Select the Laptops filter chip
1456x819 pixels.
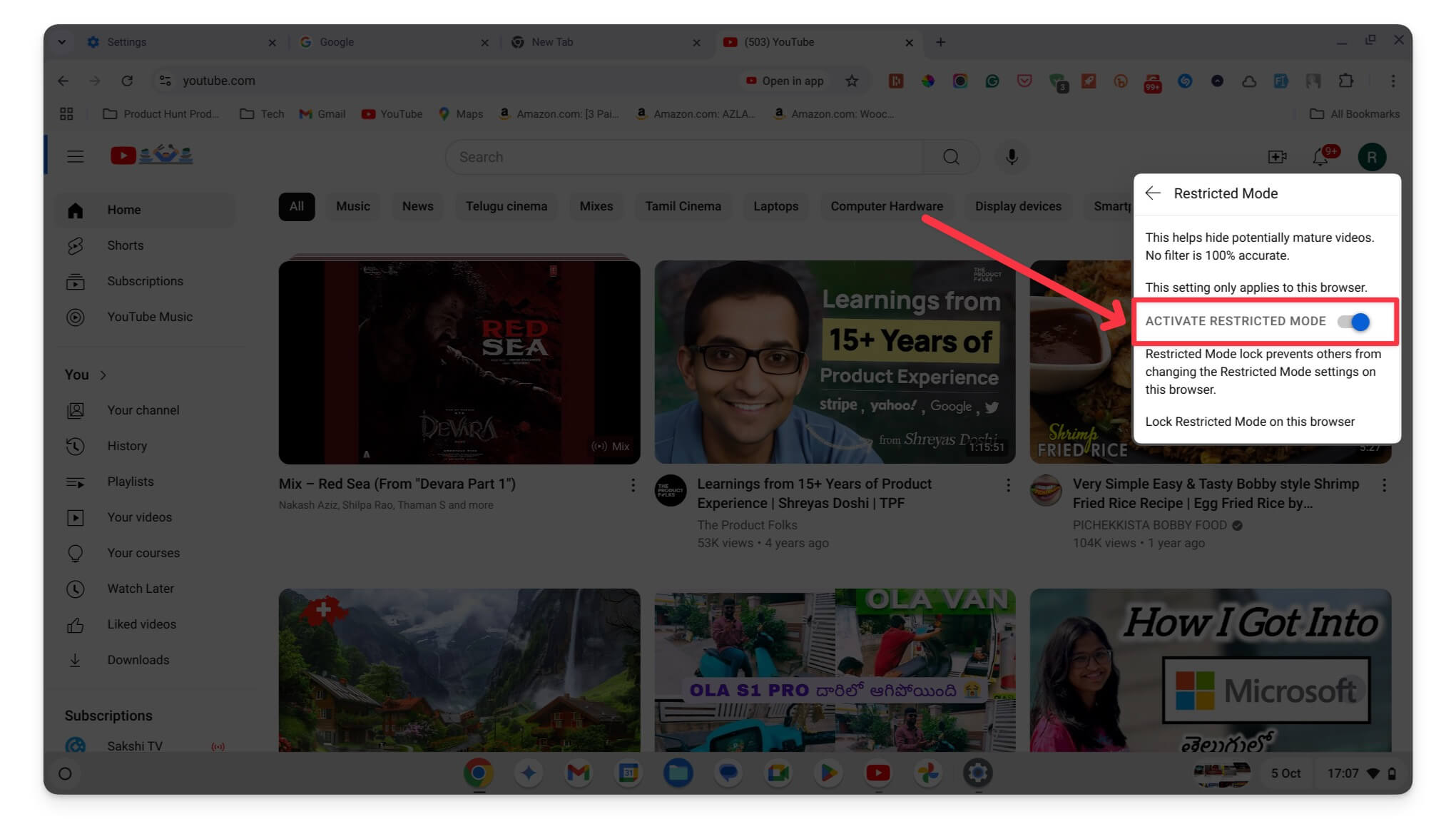point(776,206)
